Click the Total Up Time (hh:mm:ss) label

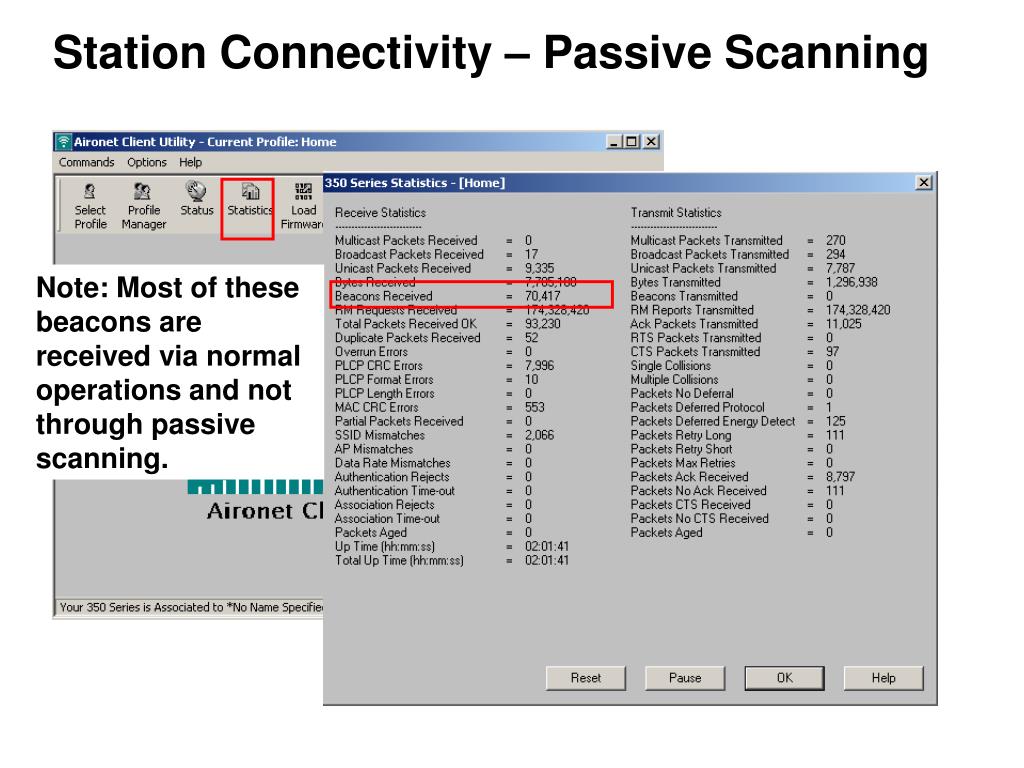click(x=399, y=560)
